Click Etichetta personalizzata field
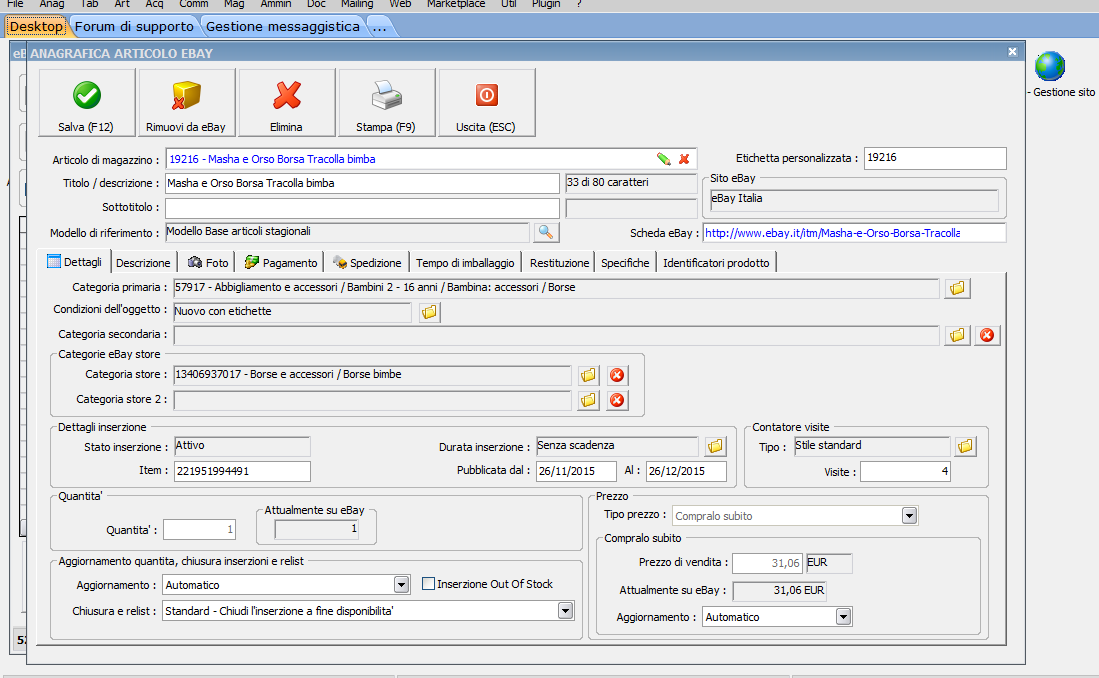Screen dimensions: 1099x678 pos(935,158)
